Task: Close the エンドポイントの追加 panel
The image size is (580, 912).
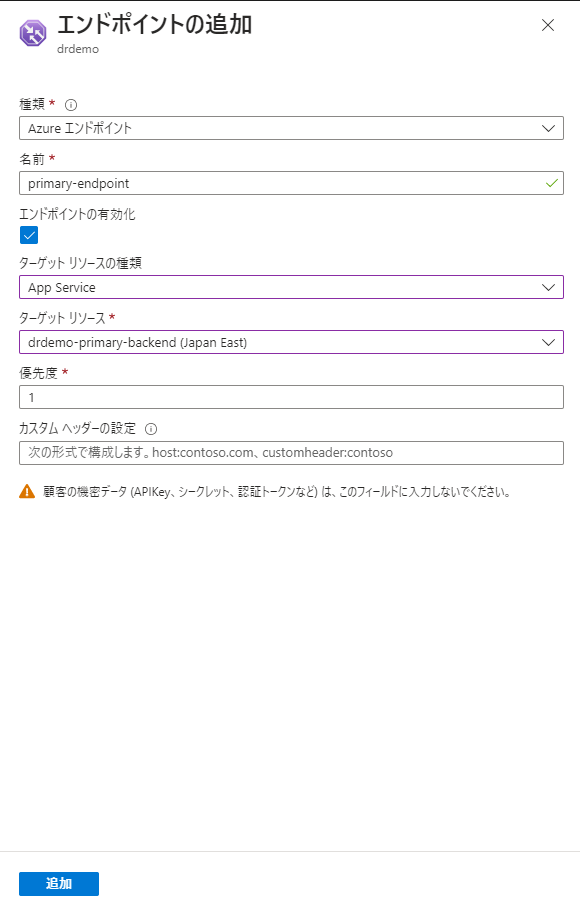Action: click(547, 25)
